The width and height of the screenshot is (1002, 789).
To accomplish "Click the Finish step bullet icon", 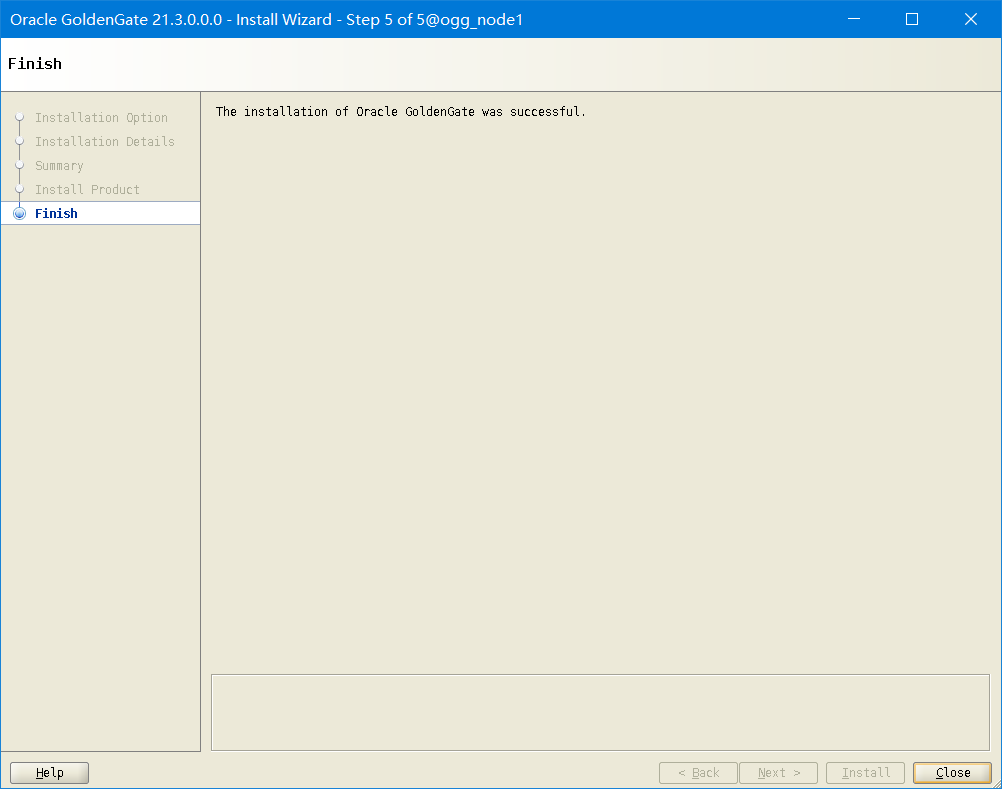I will point(20,213).
